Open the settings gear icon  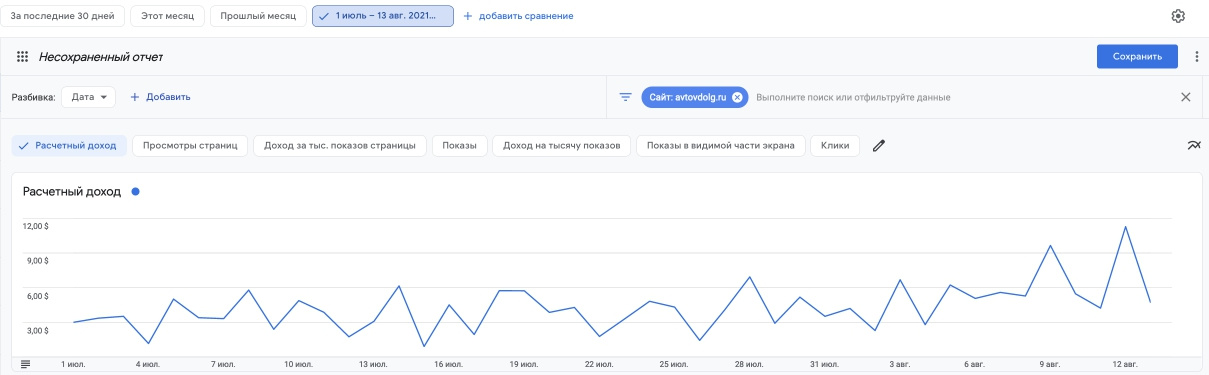[1178, 16]
